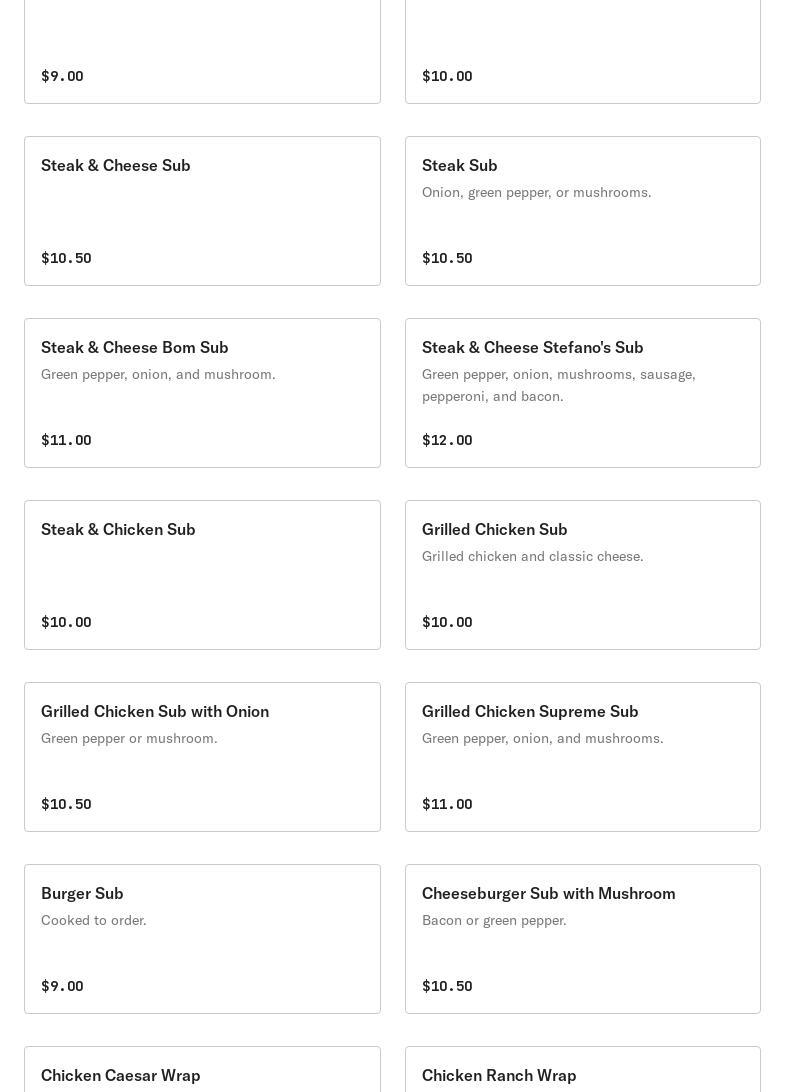Image resolution: width=785 pixels, height=1092 pixels.
Task: Click 'Grilled chicken and classic cheese.' description
Action: [x=532, y=556]
